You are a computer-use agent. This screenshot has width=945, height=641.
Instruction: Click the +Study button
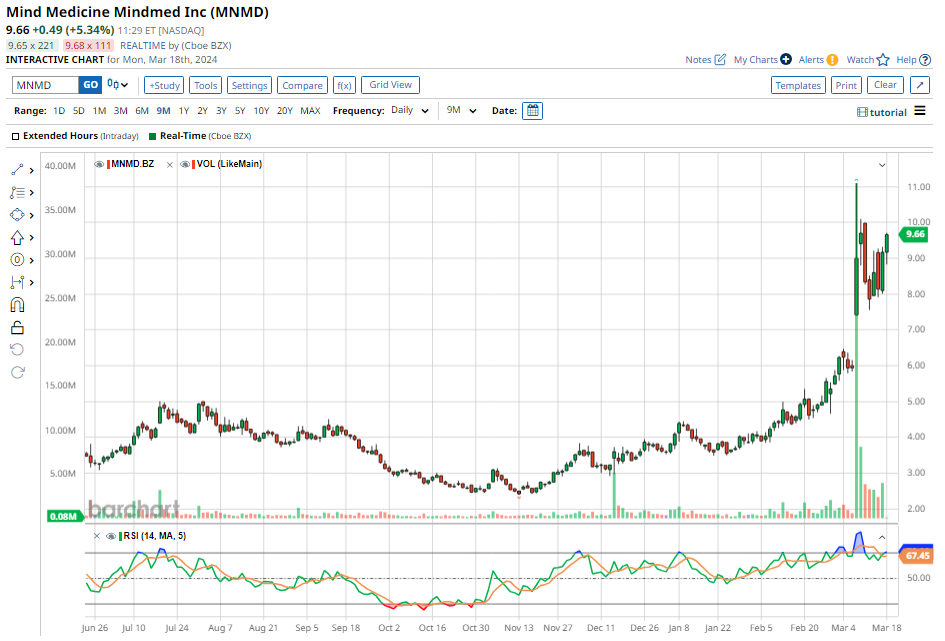click(164, 86)
